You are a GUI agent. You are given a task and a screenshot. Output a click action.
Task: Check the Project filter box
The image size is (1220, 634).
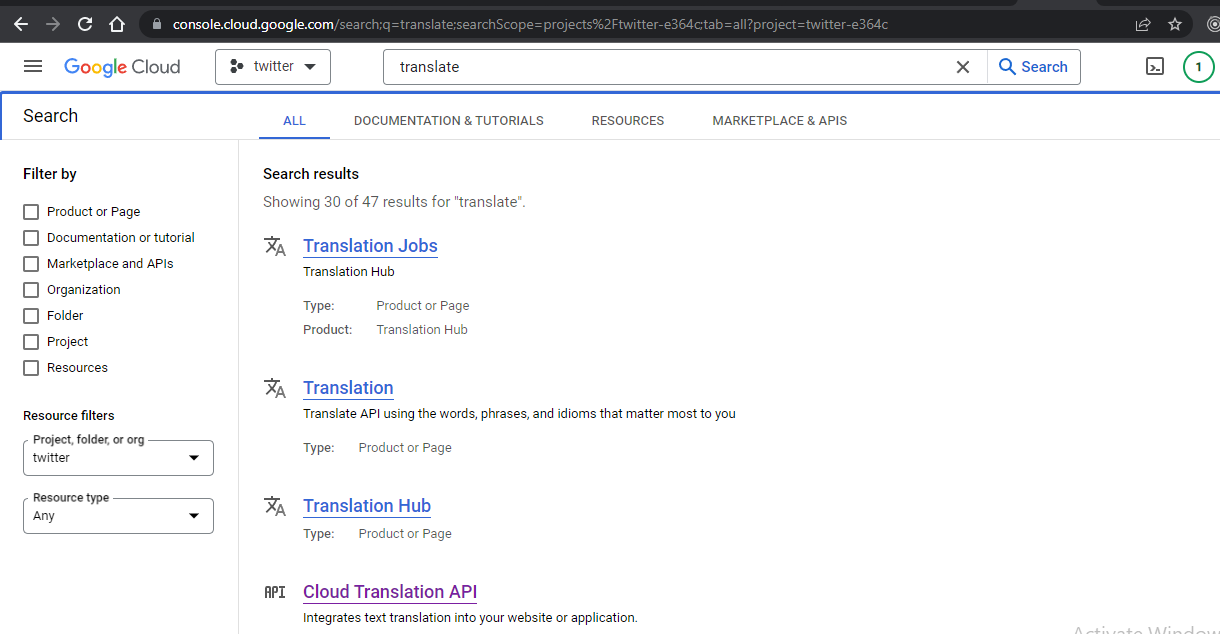(31, 342)
